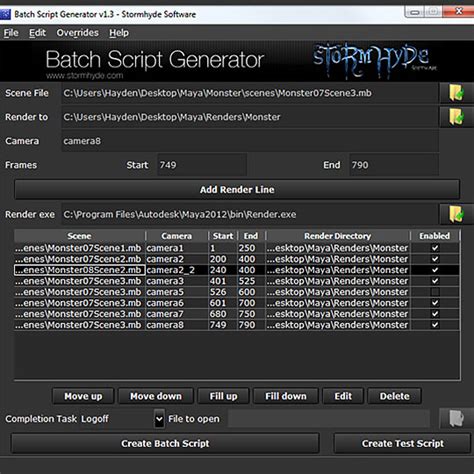Browse for the Render exe with its folder icon
The height and width of the screenshot is (474, 474).
point(456,214)
